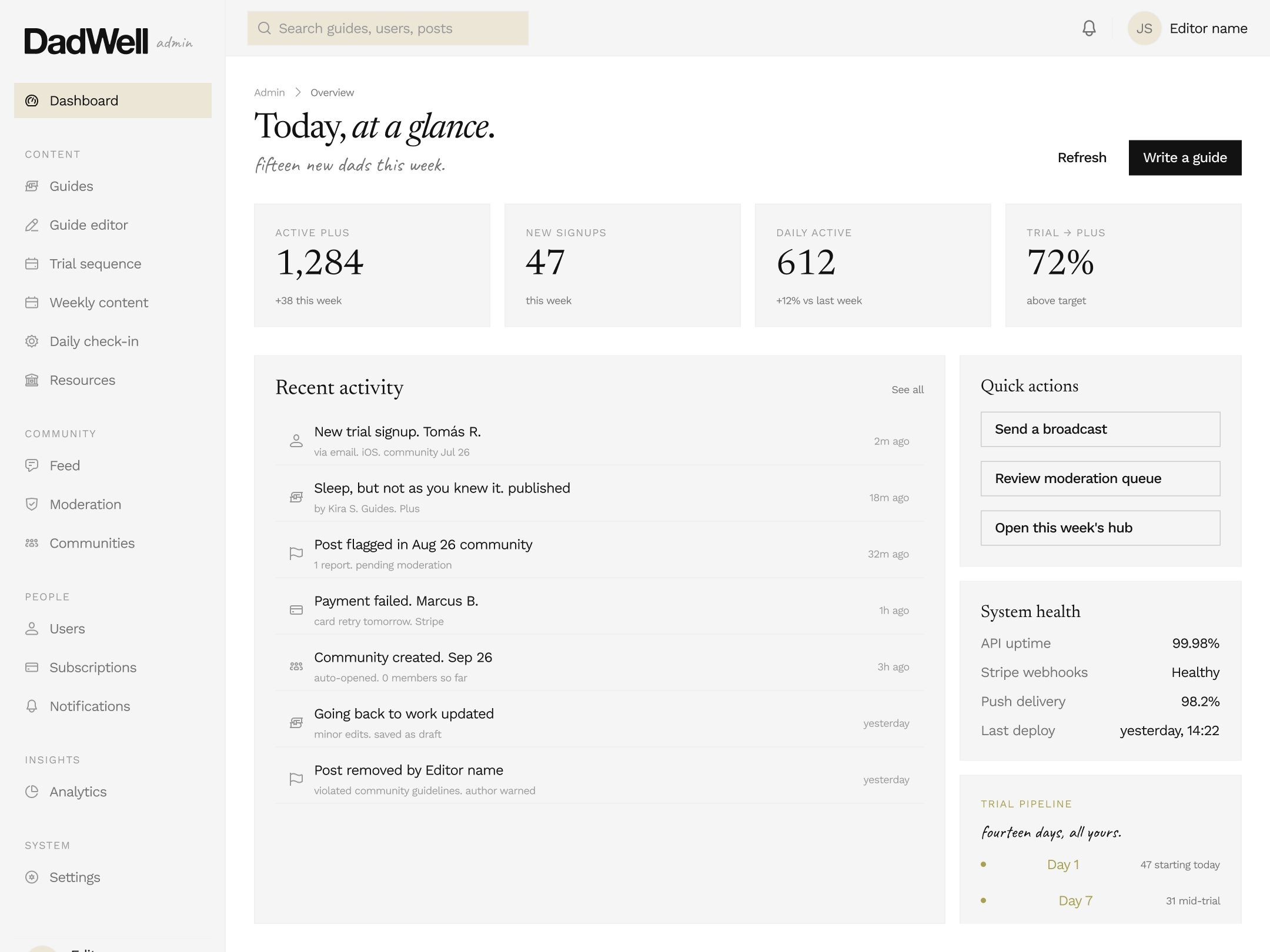Open the New trial signup. Tomás R. entry
This screenshot has width=1270, height=952.
(x=600, y=441)
